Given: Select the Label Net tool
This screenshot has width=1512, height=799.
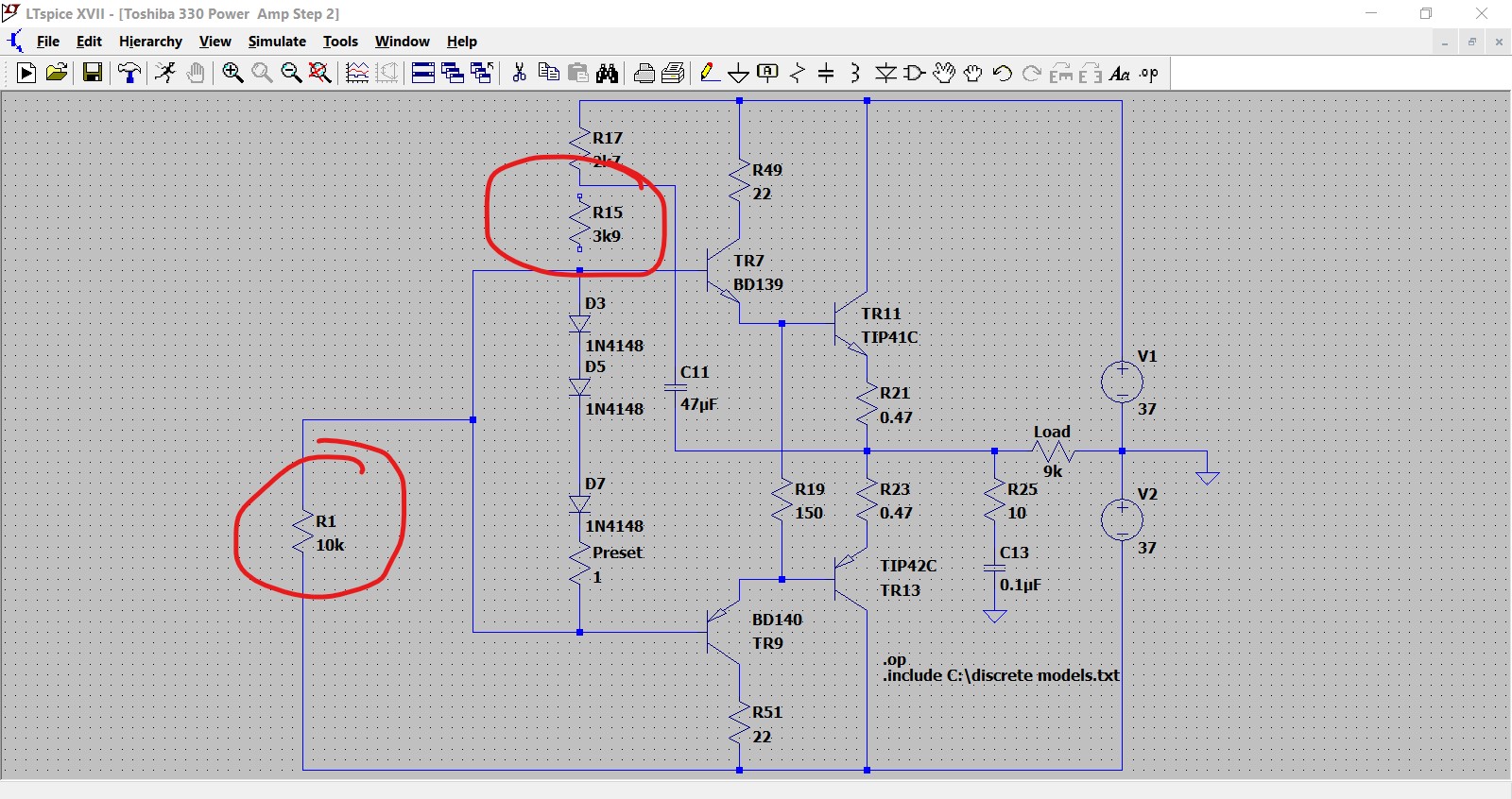Looking at the screenshot, I should [768, 73].
